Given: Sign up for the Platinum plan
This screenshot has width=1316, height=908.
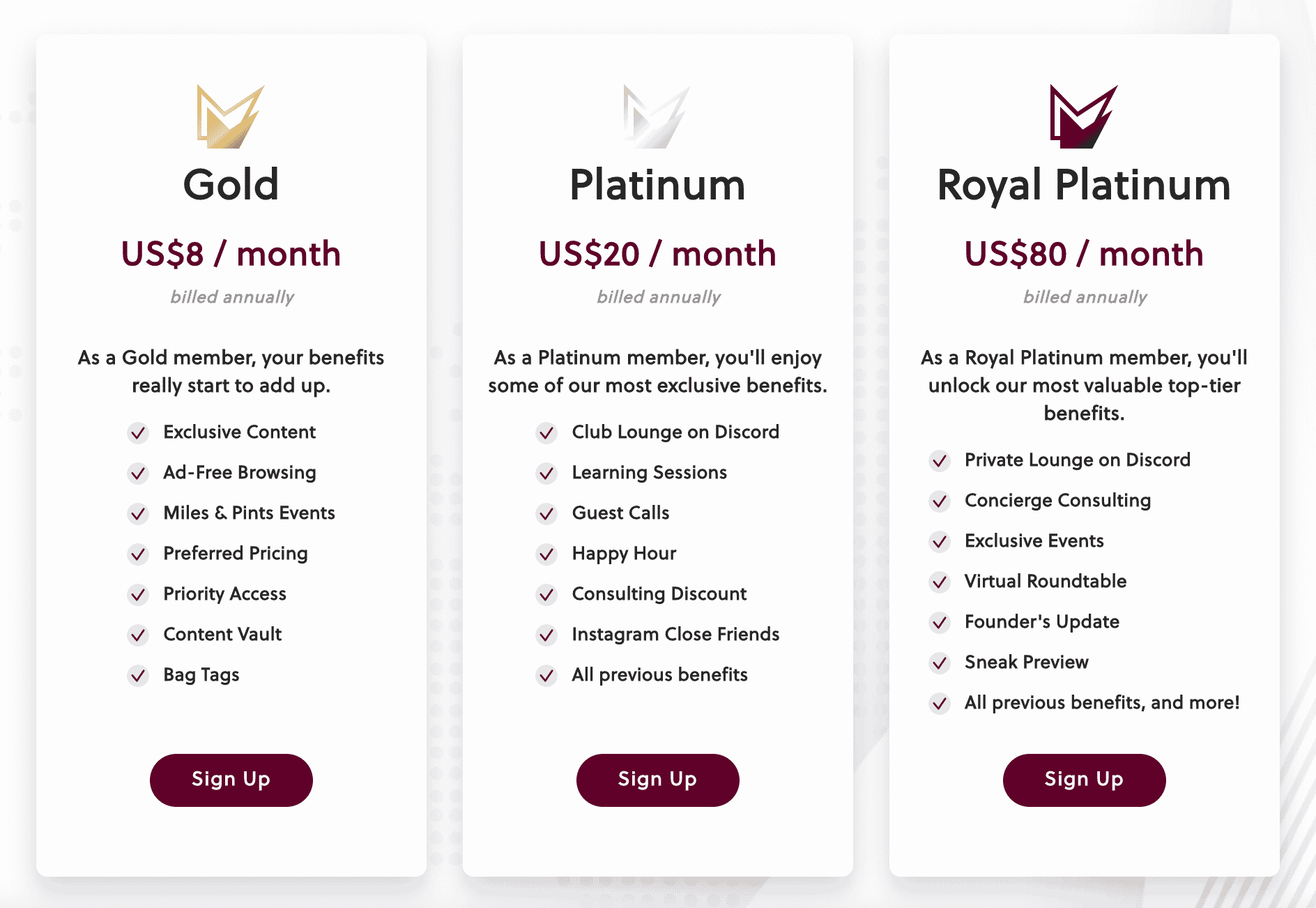Looking at the screenshot, I should (657, 780).
